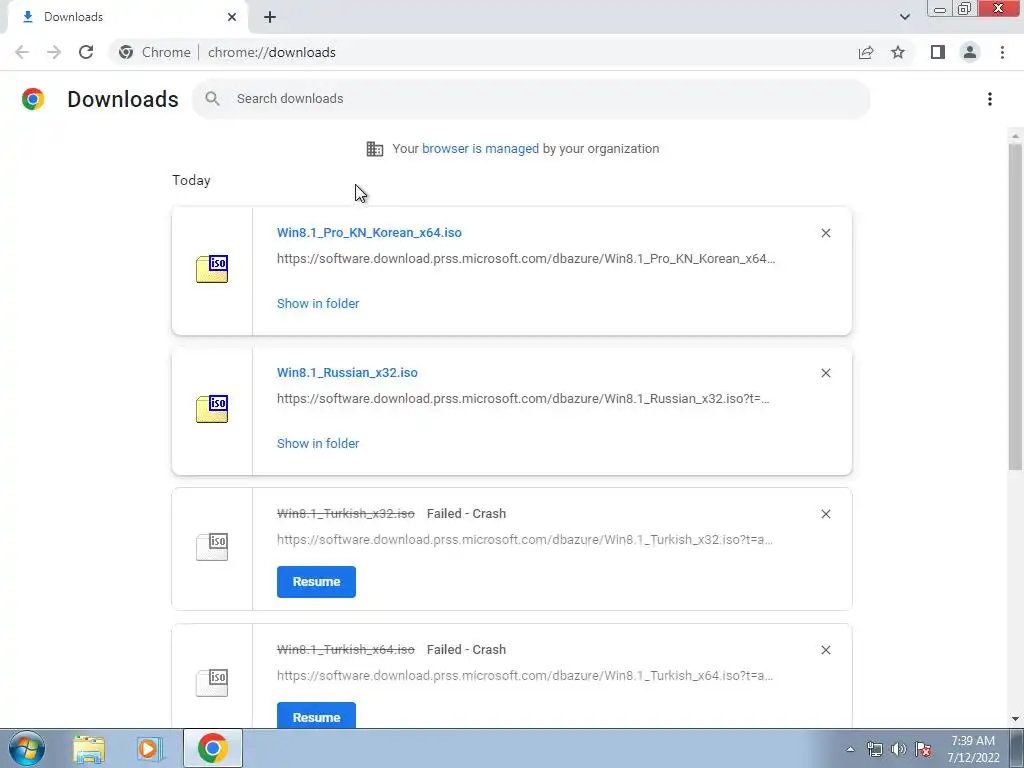This screenshot has height=768, width=1024.
Task: Open a new tab with plus button
Action: point(270,17)
